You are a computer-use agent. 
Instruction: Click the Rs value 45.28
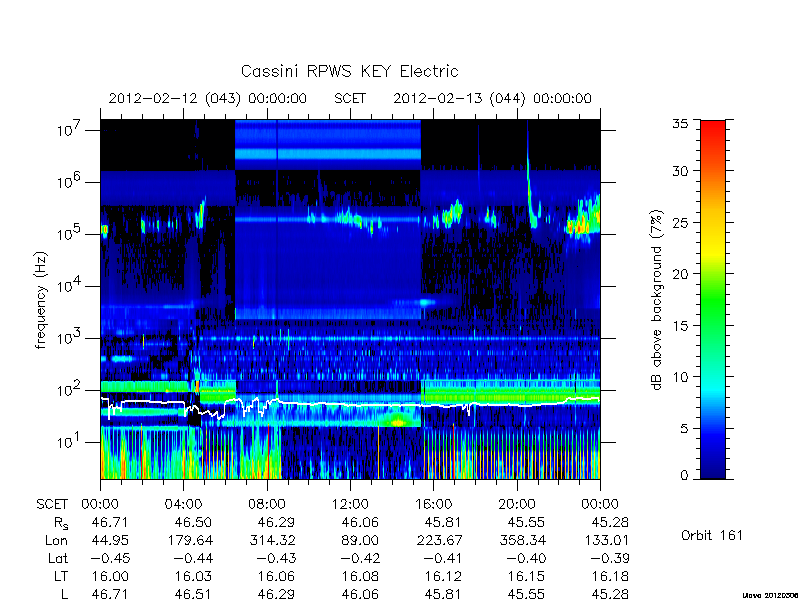click(610, 522)
